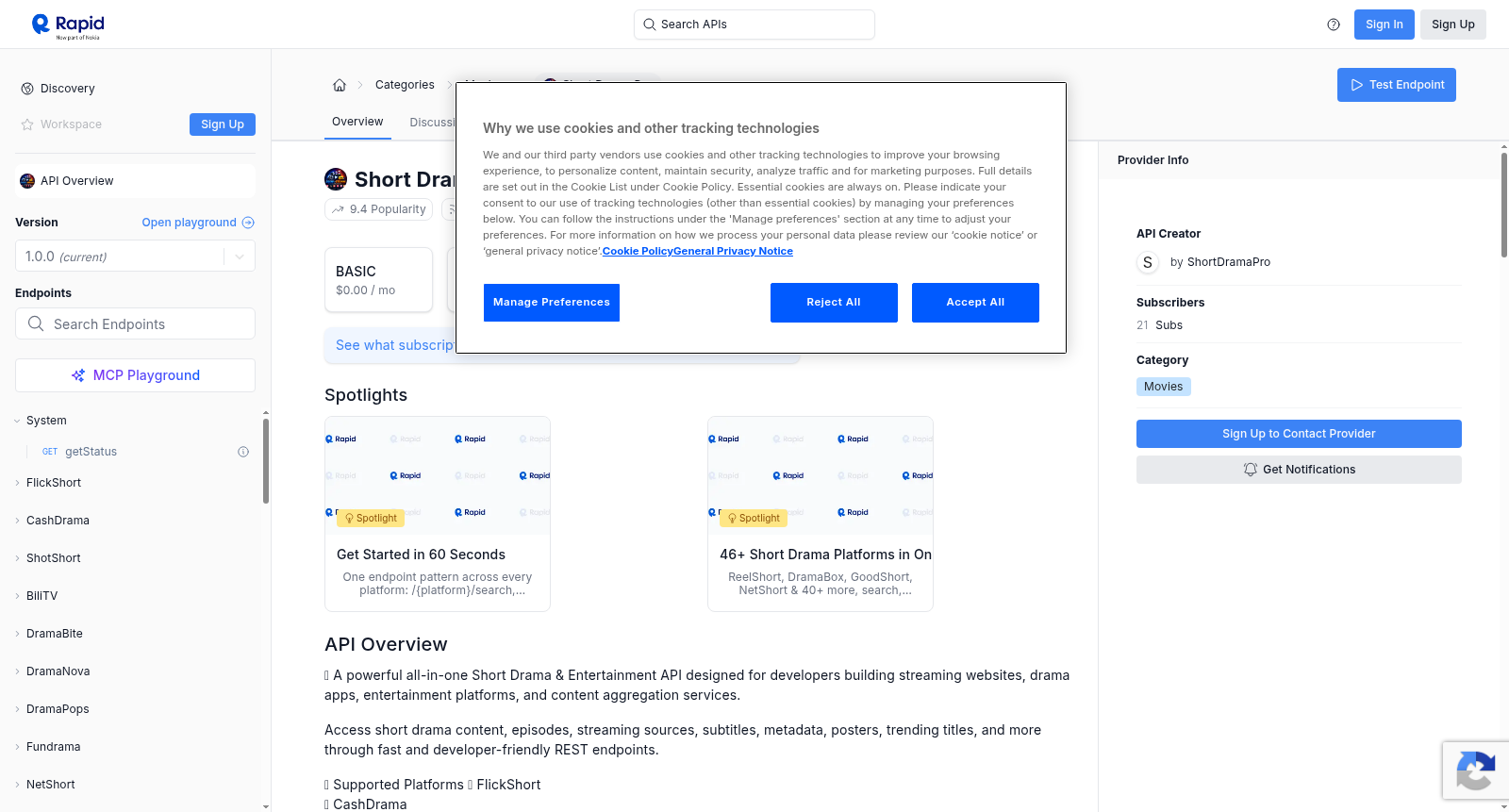Click the sidebar endpoints scrollbar
The width and height of the screenshot is (1509, 812).
tap(266, 461)
